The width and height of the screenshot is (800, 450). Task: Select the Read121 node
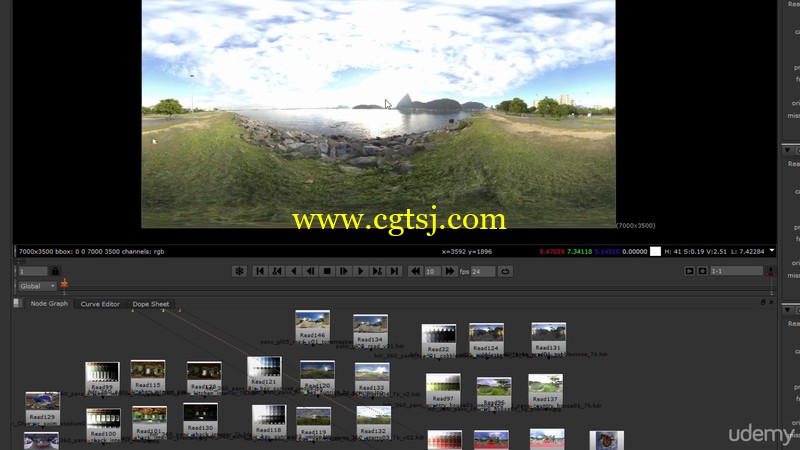(x=264, y=372)
